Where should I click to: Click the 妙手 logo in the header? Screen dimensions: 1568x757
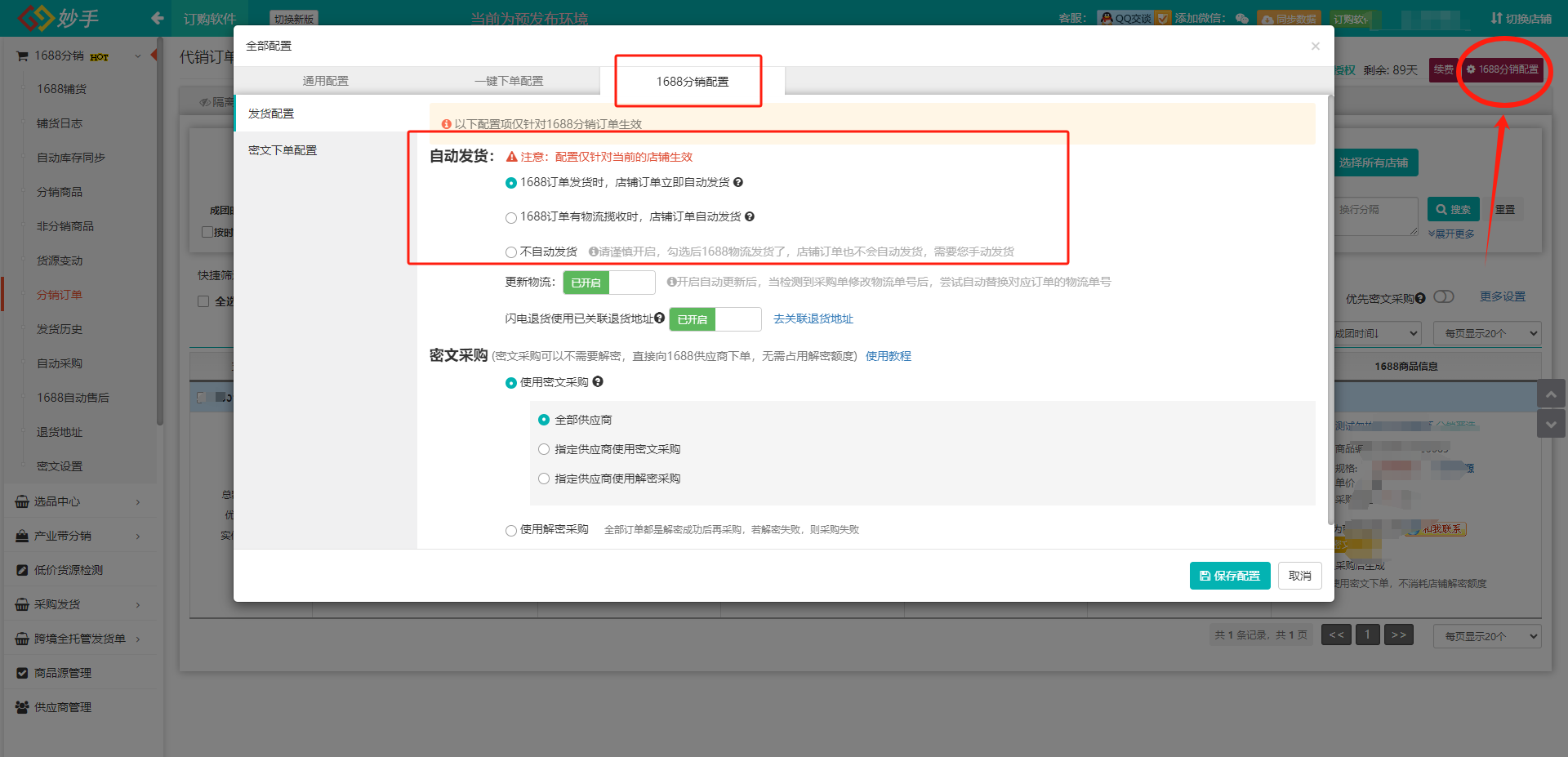point(58,17)
